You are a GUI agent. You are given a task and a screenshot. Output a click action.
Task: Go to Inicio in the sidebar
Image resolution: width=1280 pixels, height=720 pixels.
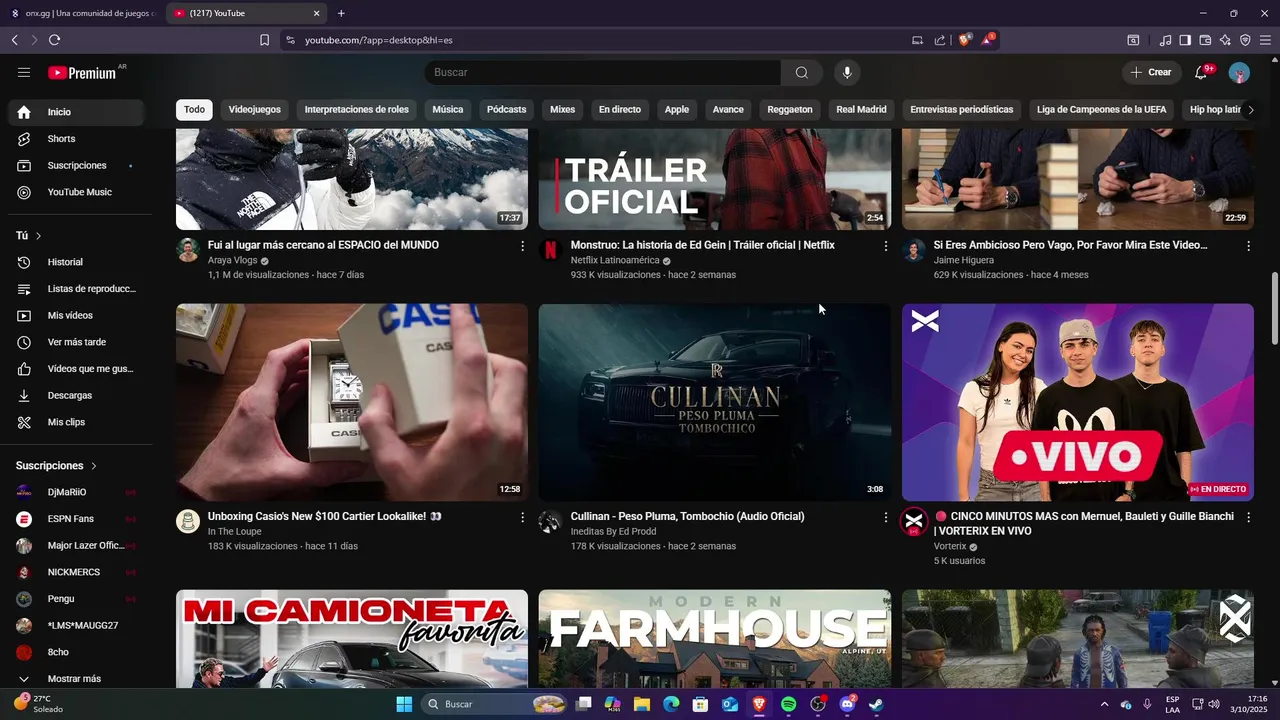click(x=76, y=112)
